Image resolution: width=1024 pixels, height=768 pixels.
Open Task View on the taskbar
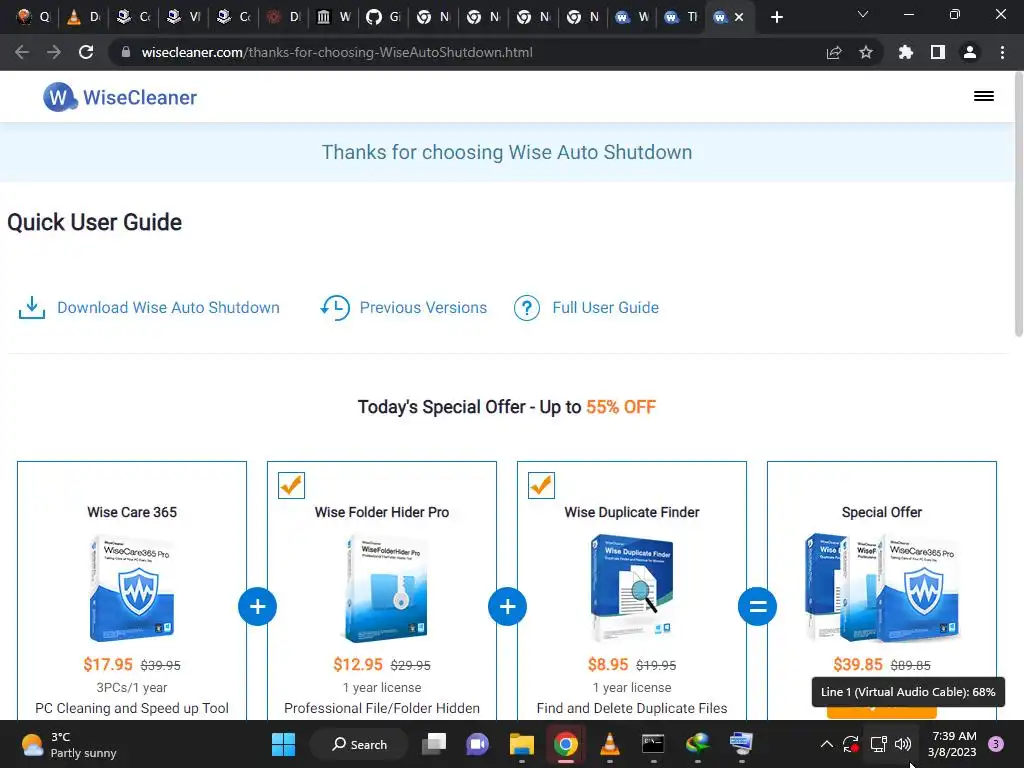point(434,744)
